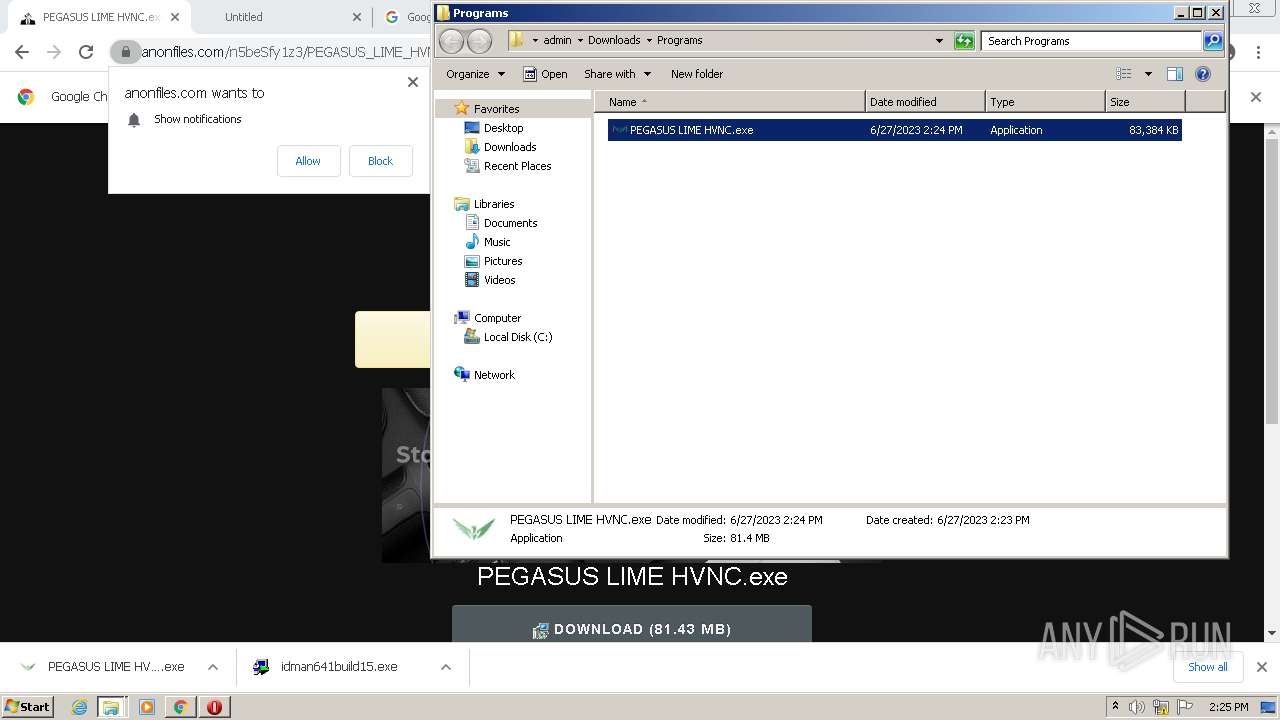
Task: Open Explorer help icon
Action: (x=1203, y=74)
